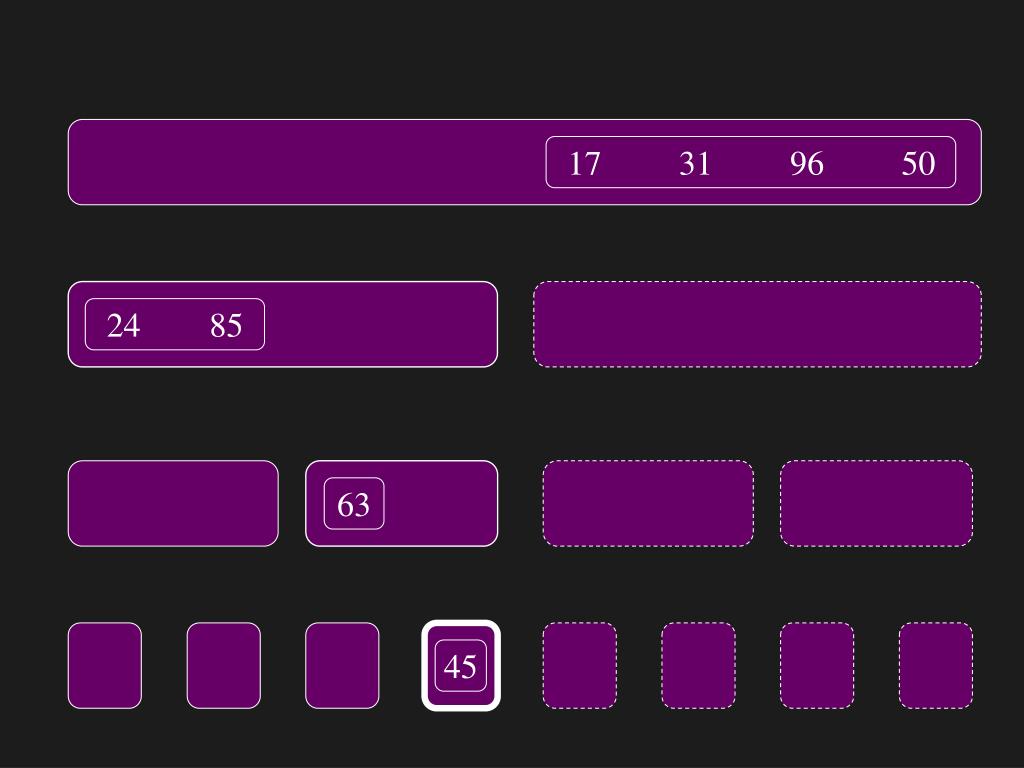The width and height of the screenshot is (1024, 768).
Task: Select the dashed cell just right of the 45 cell
Action: coord(580,665)
